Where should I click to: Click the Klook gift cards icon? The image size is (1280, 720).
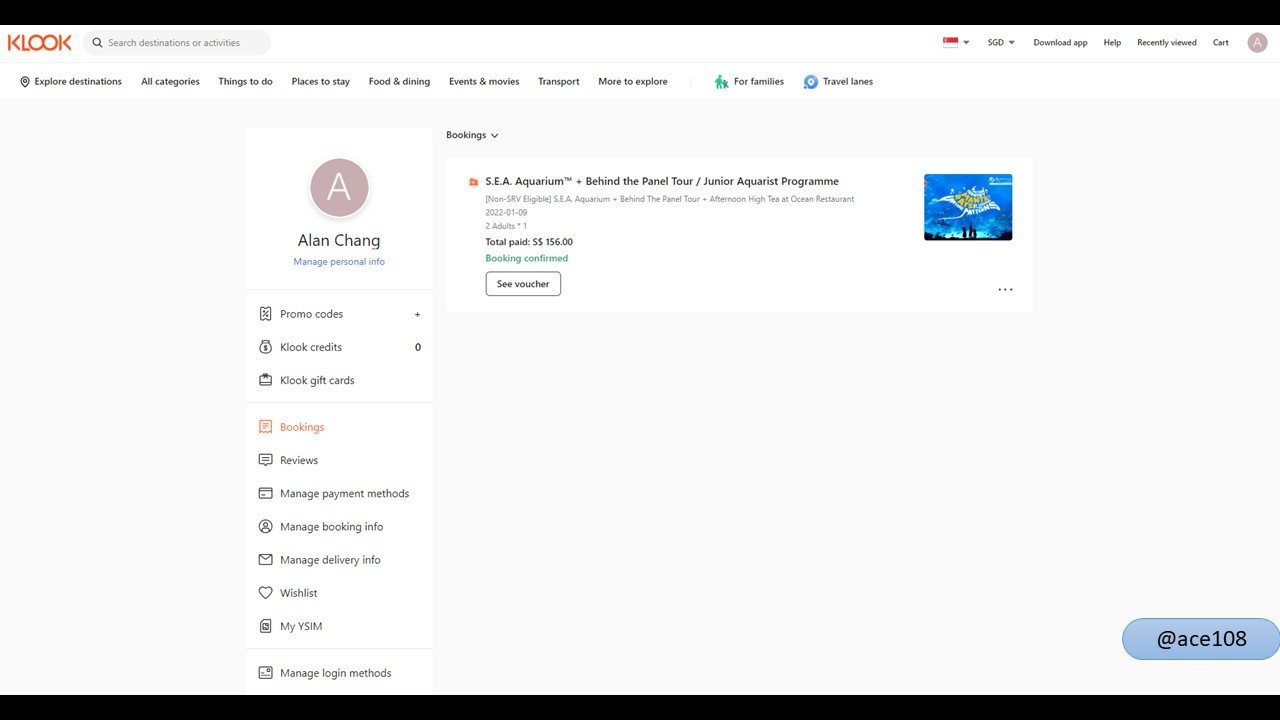tap(265, 380)
